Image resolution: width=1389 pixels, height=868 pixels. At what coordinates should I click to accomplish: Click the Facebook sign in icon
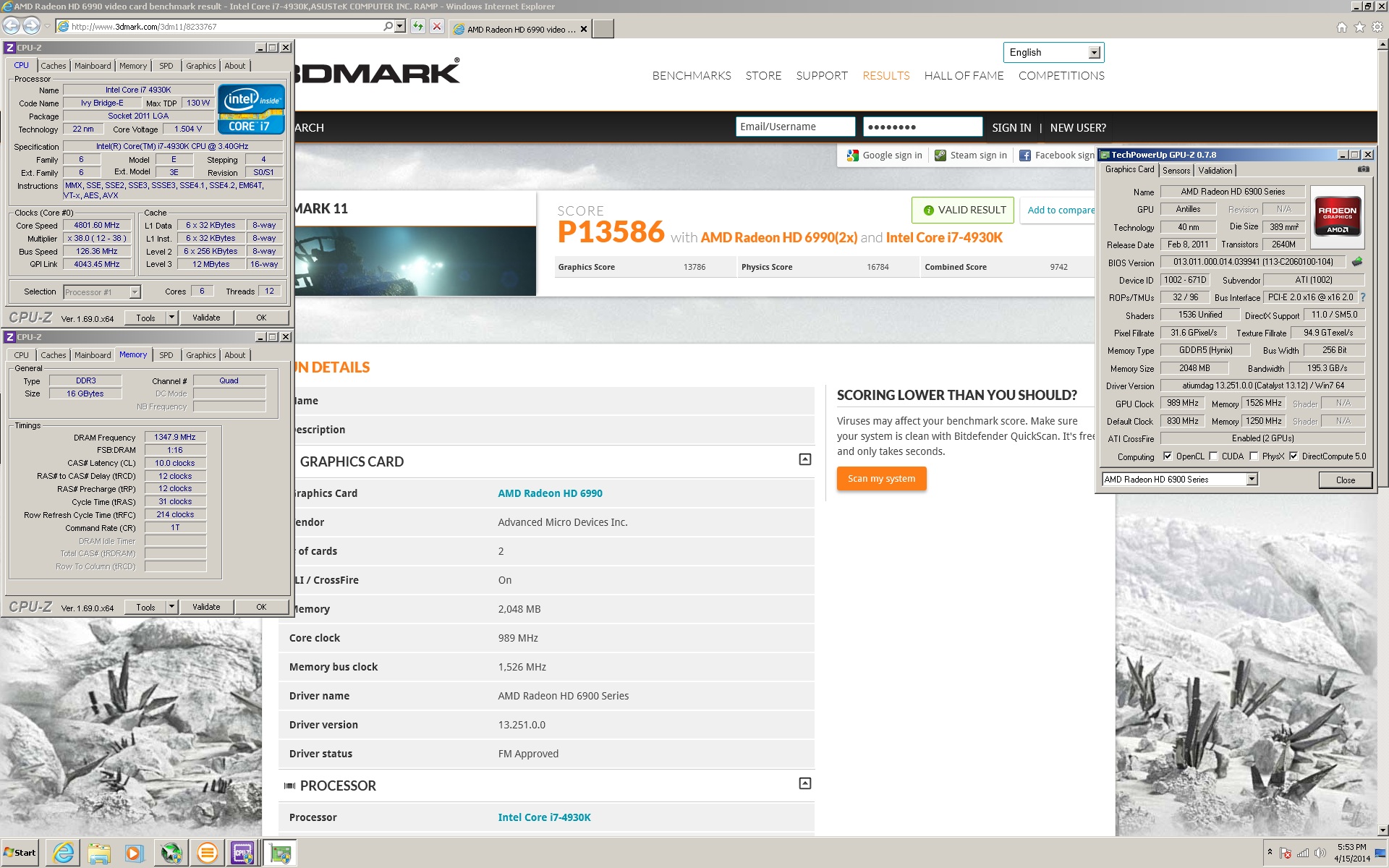pos(1024,156)
